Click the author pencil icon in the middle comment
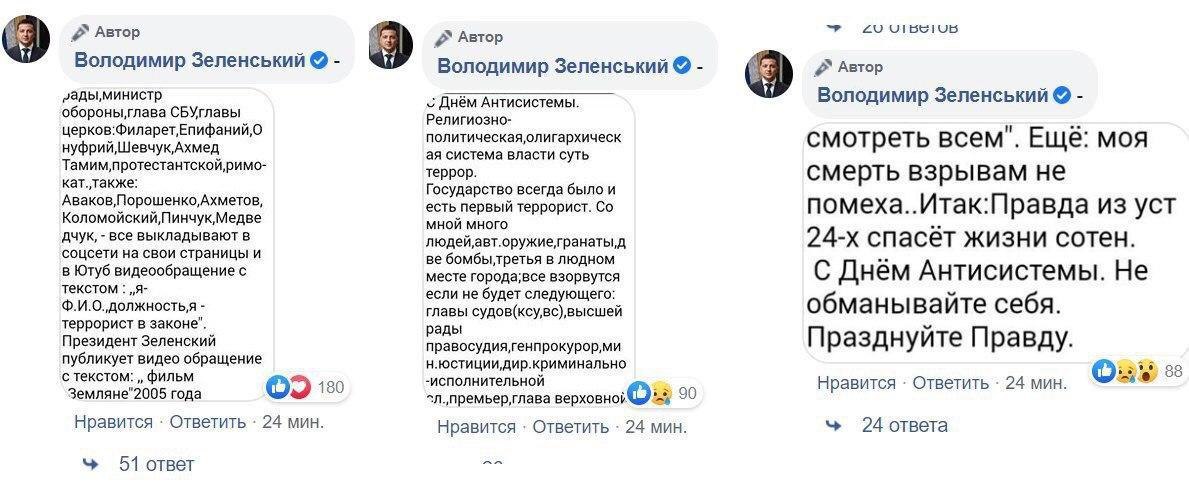The image size is (1189, 494). pos(444,37)
